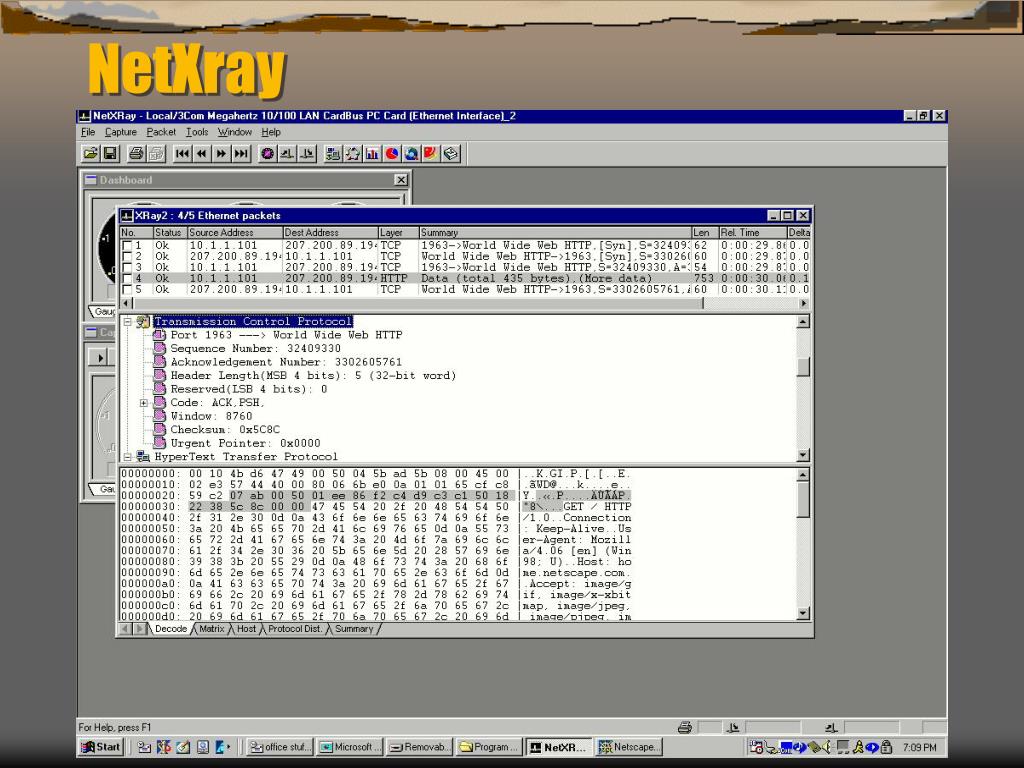
Task: Switch to the Host tab
Action: click(x=246, y=629)
